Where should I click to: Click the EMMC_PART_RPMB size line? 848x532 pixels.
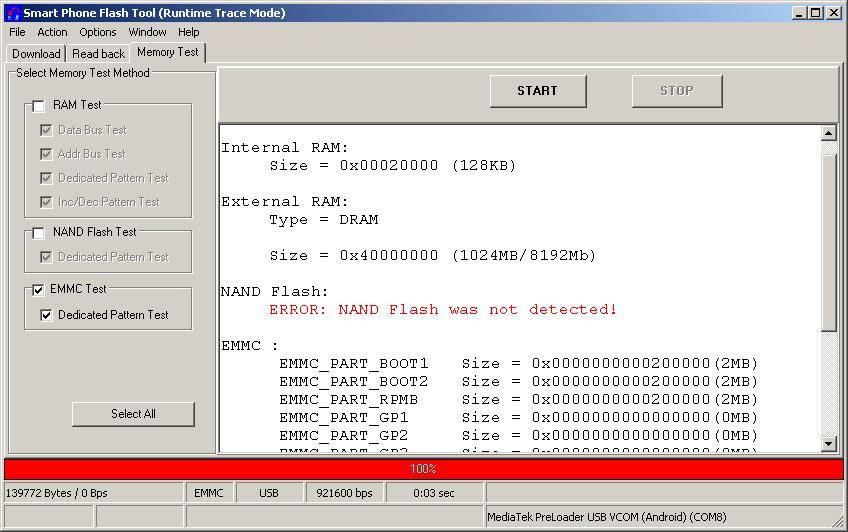point(518,400)
